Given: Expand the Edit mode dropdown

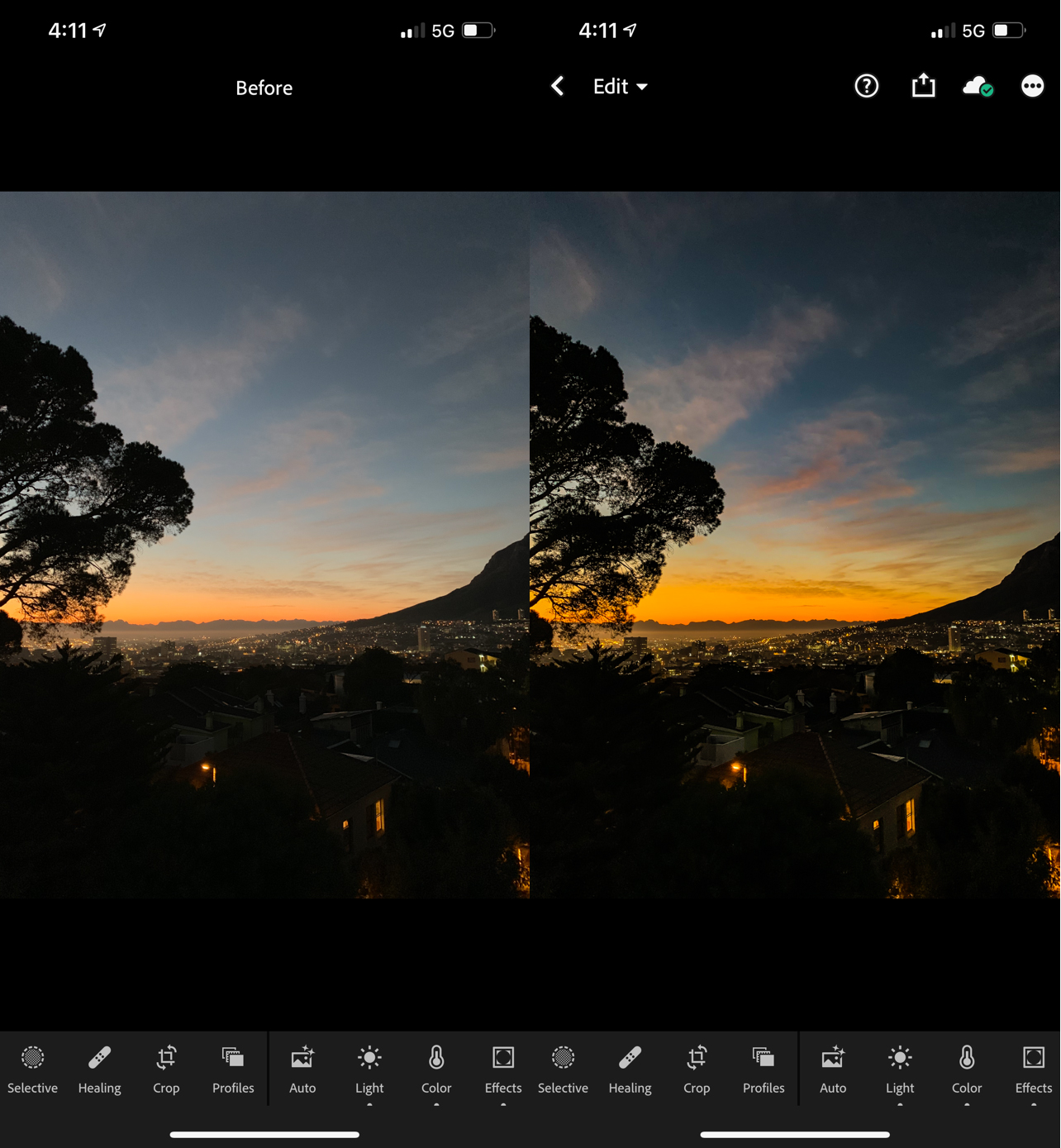Looking at the screenshot, I should pyautogui.click(x=620, y=87).
